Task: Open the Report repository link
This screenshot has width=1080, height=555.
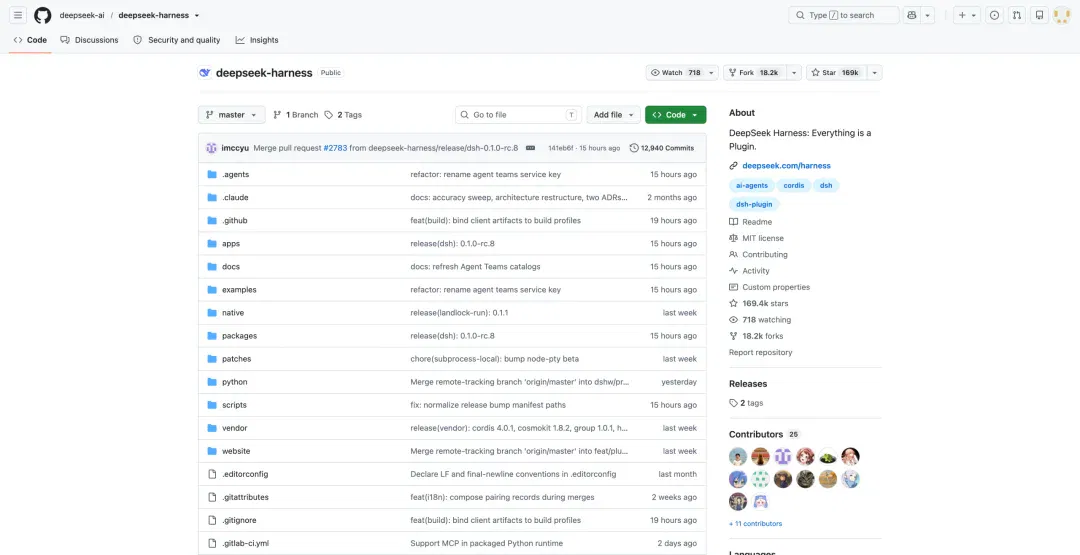Action: click(x=760, y=353)
